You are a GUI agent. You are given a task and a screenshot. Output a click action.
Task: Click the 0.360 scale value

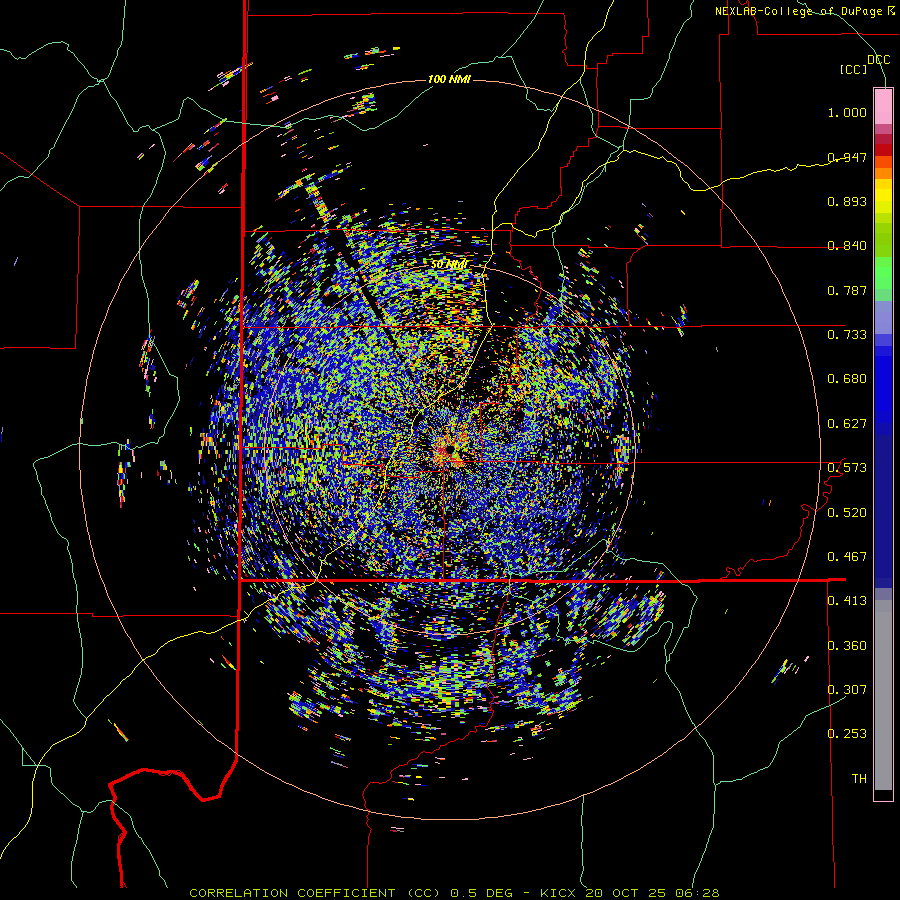[x=847, y=646]
